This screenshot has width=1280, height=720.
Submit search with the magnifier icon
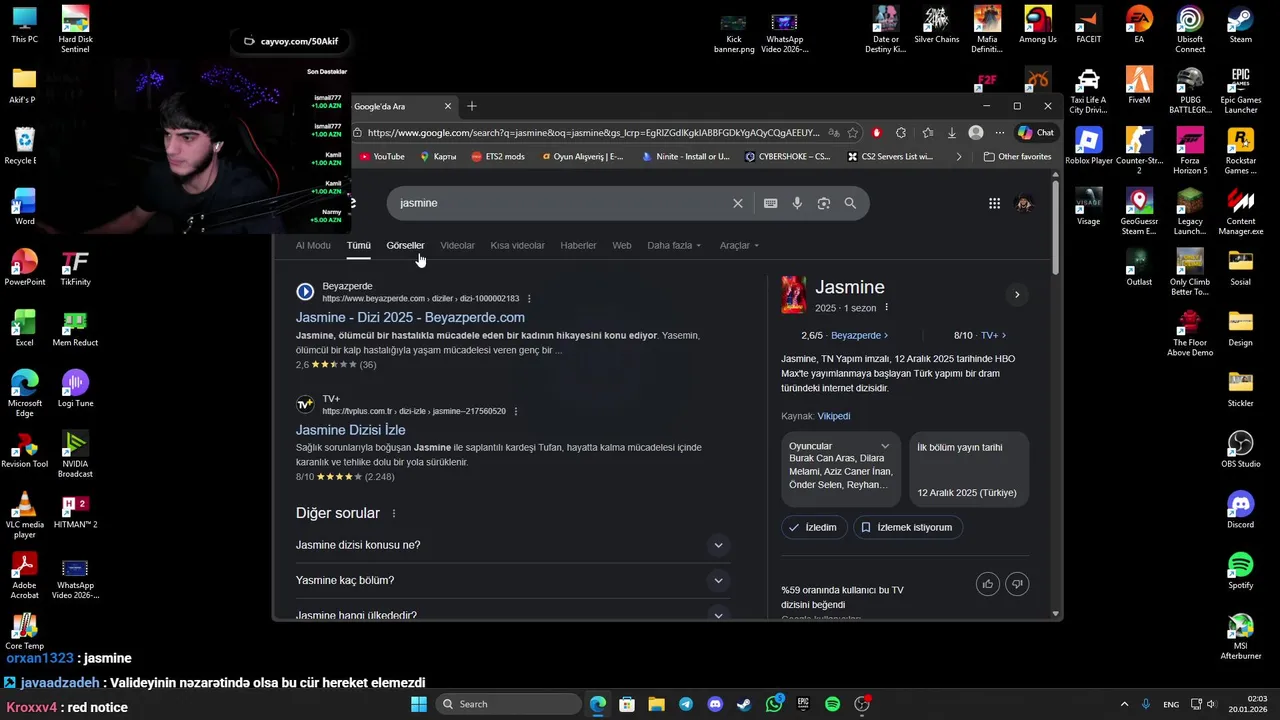tap(850, 203)
